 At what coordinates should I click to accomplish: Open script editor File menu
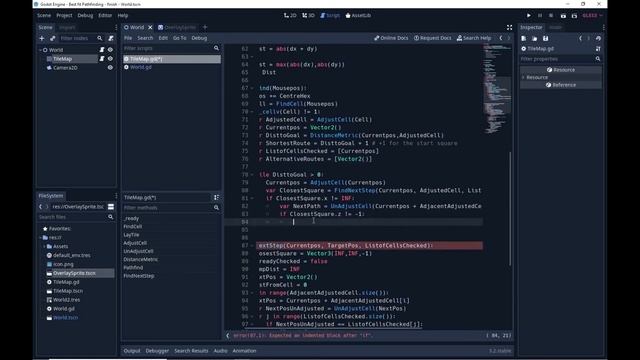coord(128,38)
